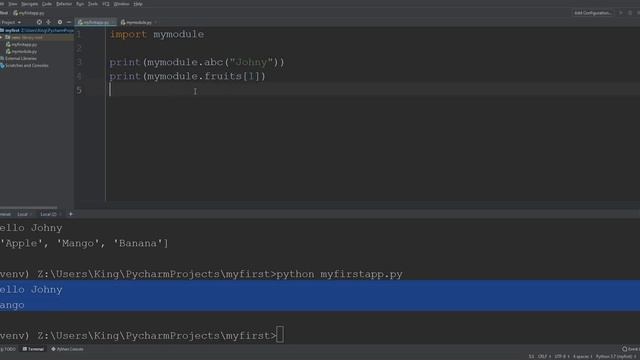Click the venv folder icon in project tree
This screenshot has width=640, height=360.
pyautogui.click(x=8, y=37)
